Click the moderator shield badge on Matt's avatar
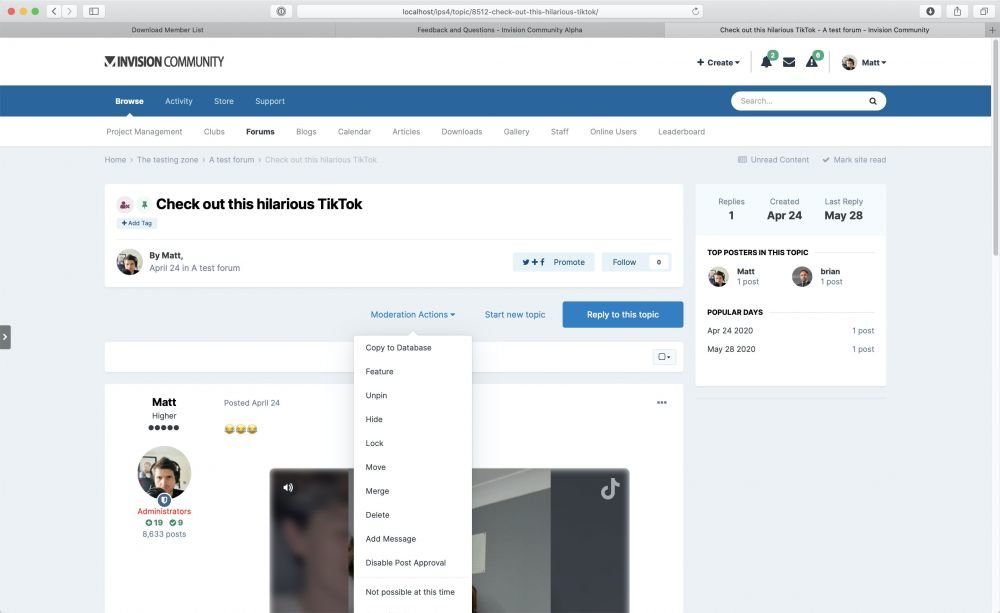The image size is (1000, 613). [164, 500]
